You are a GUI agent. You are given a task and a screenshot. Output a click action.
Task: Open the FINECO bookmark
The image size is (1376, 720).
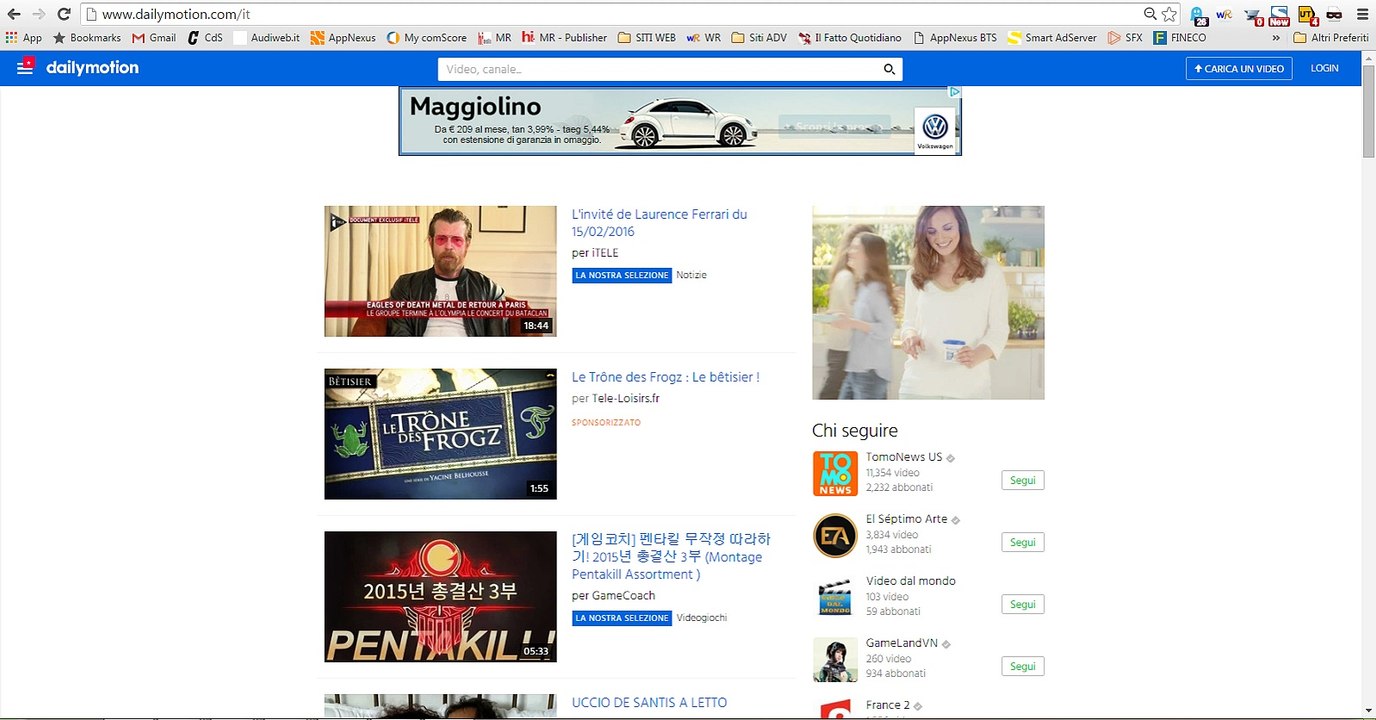click(1180, 38)
